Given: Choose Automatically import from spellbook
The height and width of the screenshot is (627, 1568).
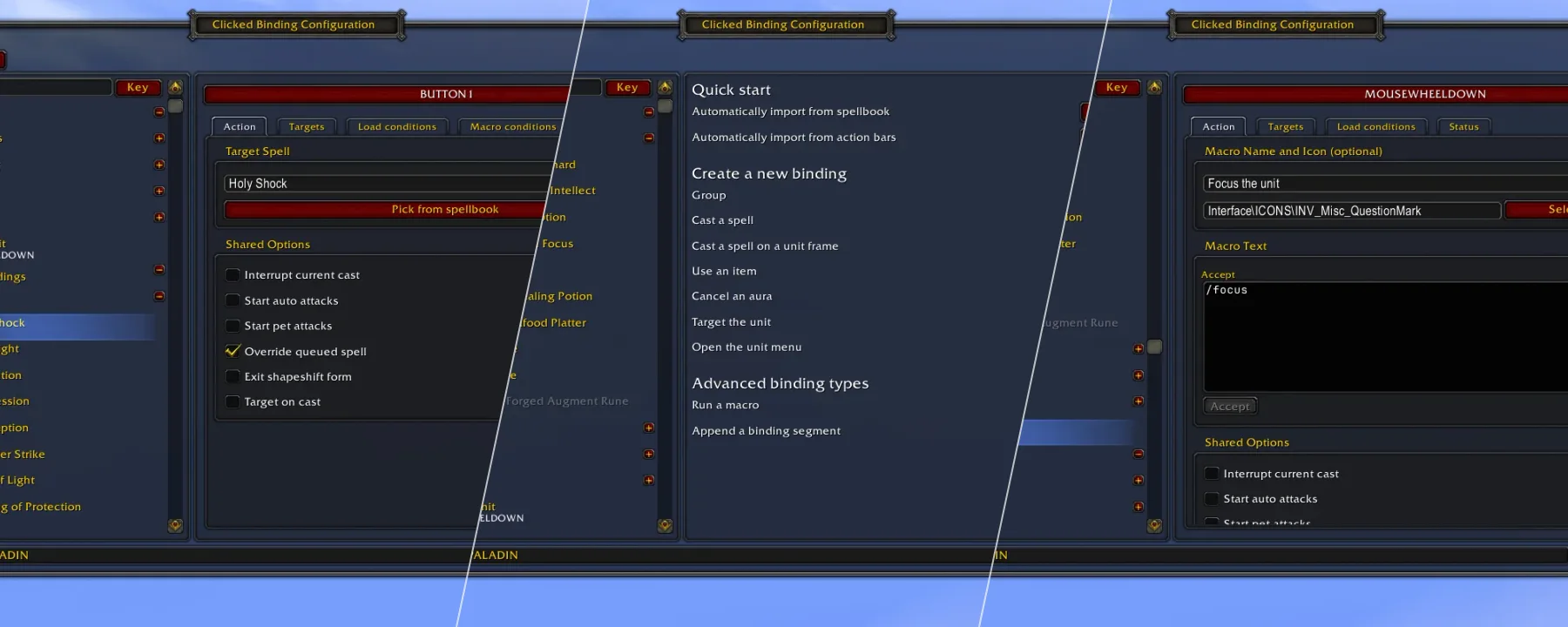Looking at the screenshot, I should tap(791, 111).
